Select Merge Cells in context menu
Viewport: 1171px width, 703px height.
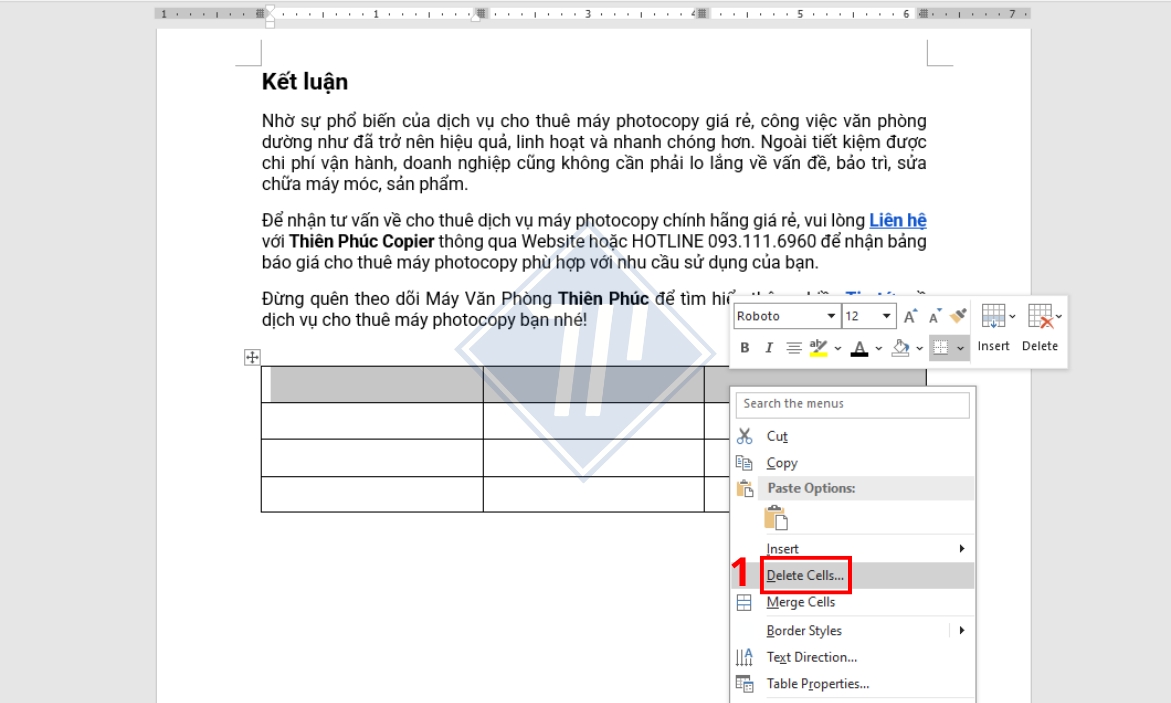[x=800, y=602]
